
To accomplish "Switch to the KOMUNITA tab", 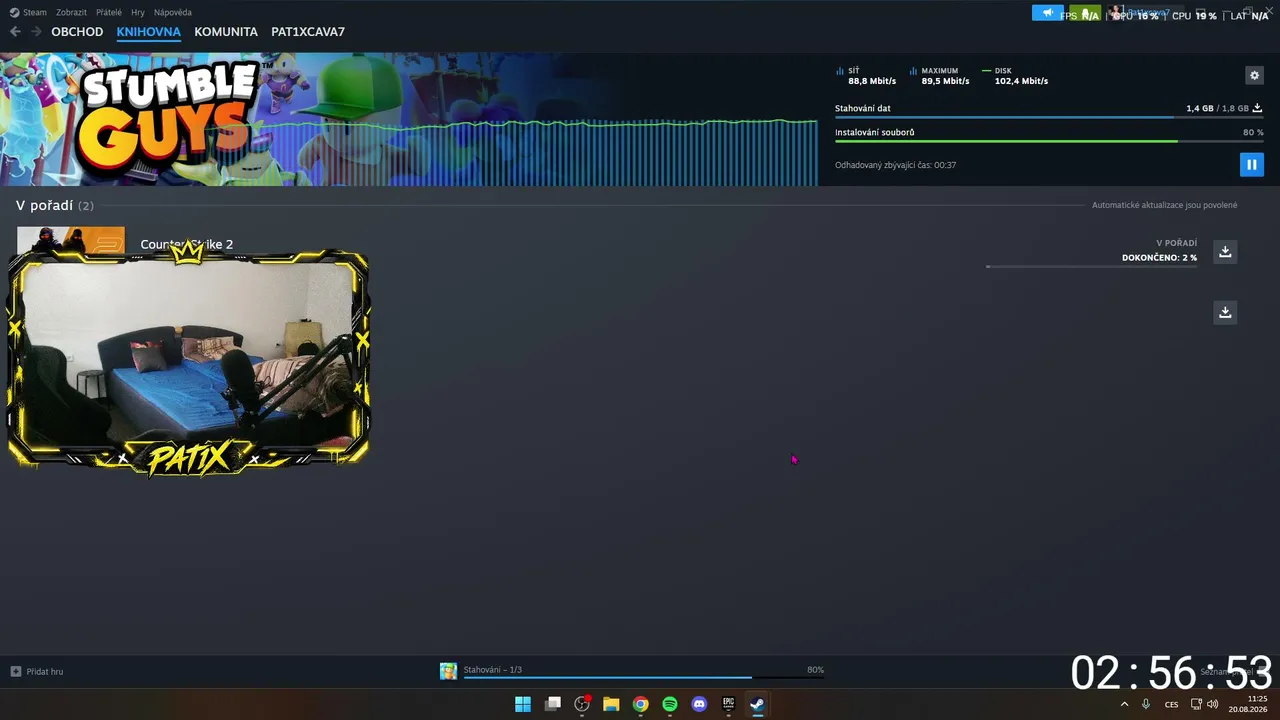I will pyautogui.click(x=226, y=32).
